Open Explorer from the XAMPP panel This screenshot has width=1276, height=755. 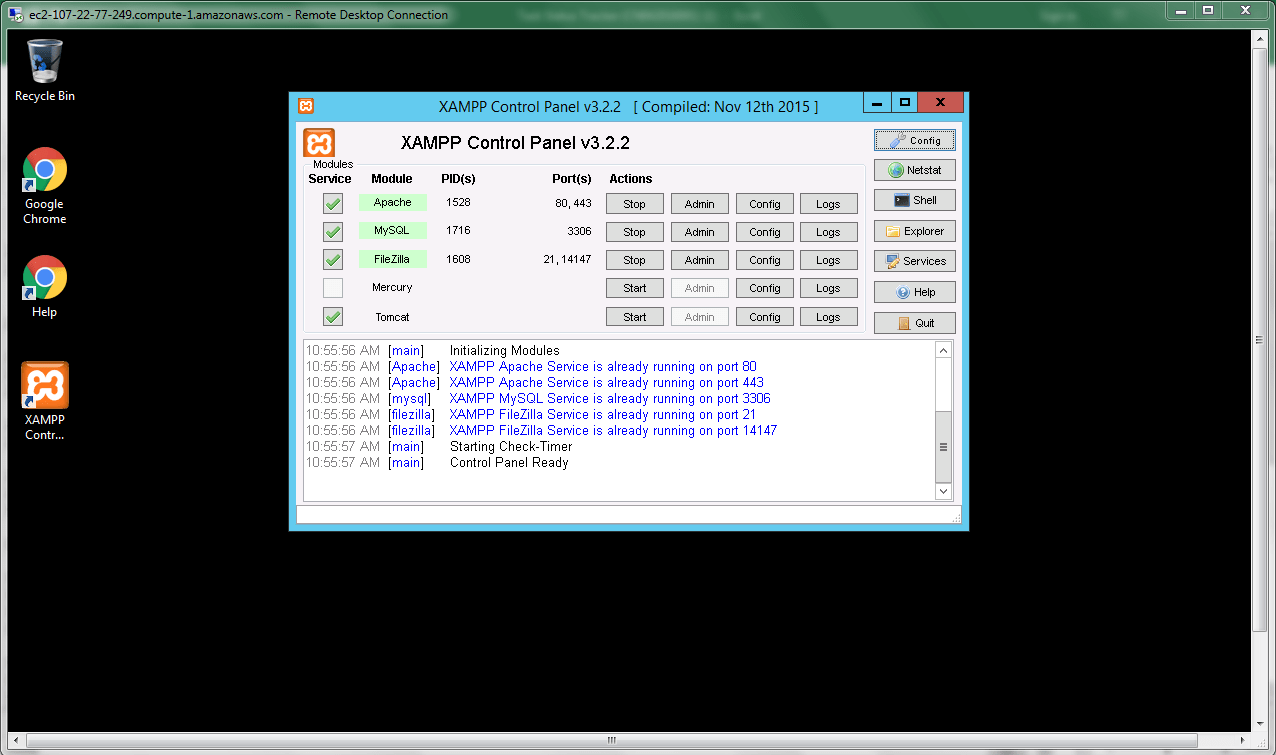(914, 231)
